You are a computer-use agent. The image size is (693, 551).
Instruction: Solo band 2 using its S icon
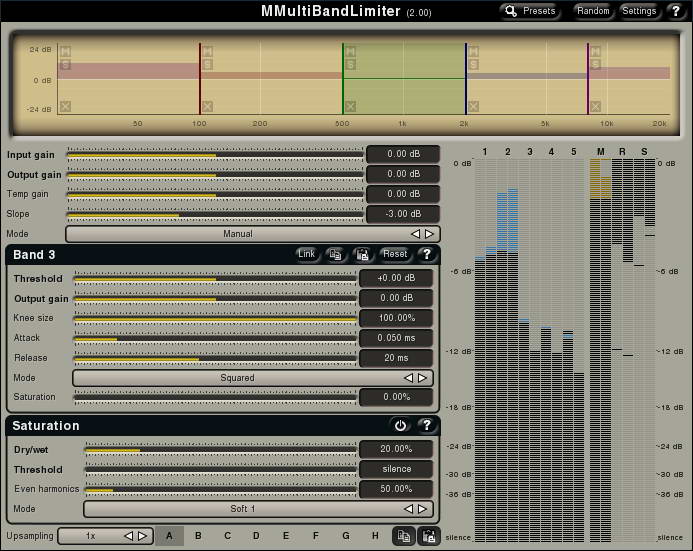click(207, 65)
